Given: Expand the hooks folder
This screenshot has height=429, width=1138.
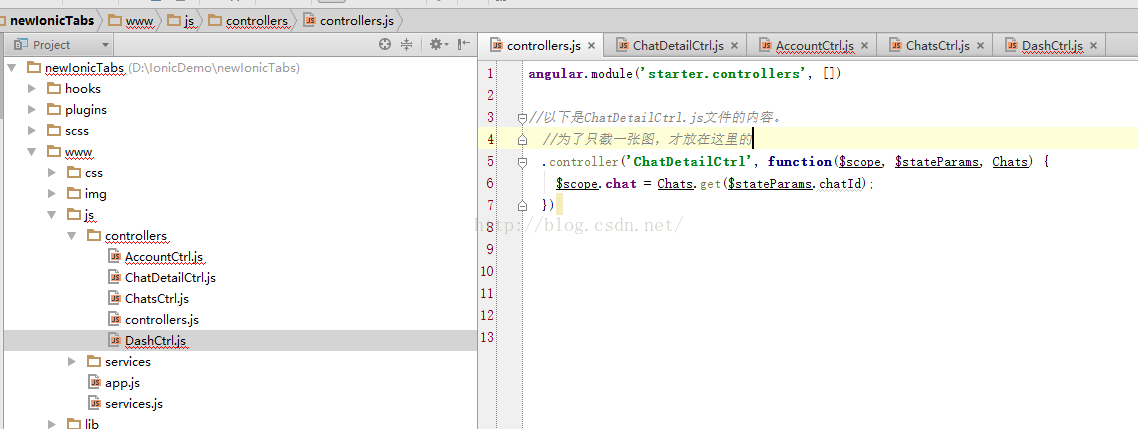Looking at the screenshot, I should click(31, 89).
